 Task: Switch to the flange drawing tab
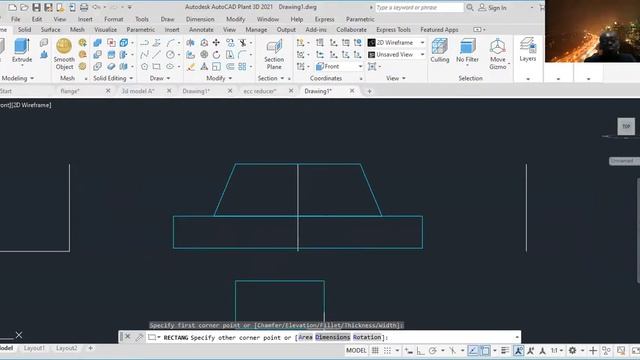point(70,91)
